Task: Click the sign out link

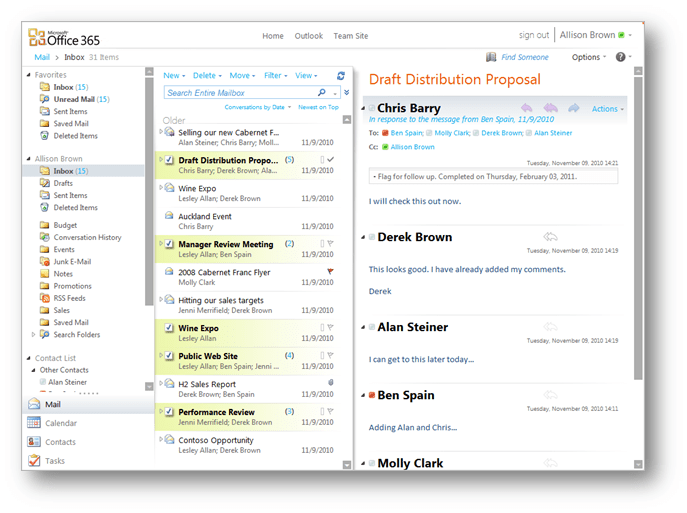Action: (x=534, y=35)
